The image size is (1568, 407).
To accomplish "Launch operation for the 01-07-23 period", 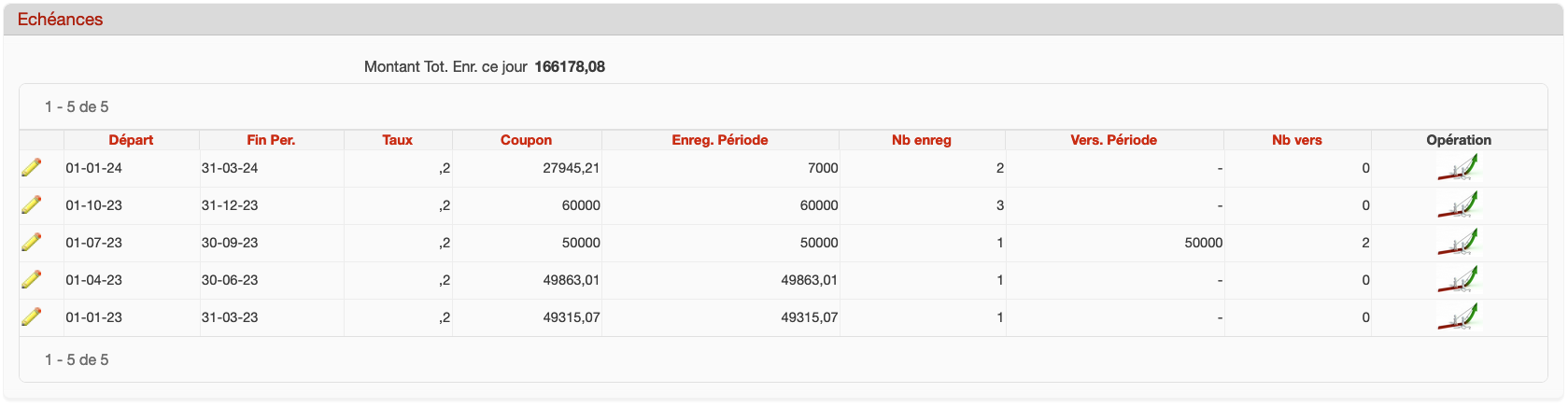I will 1458,243.
